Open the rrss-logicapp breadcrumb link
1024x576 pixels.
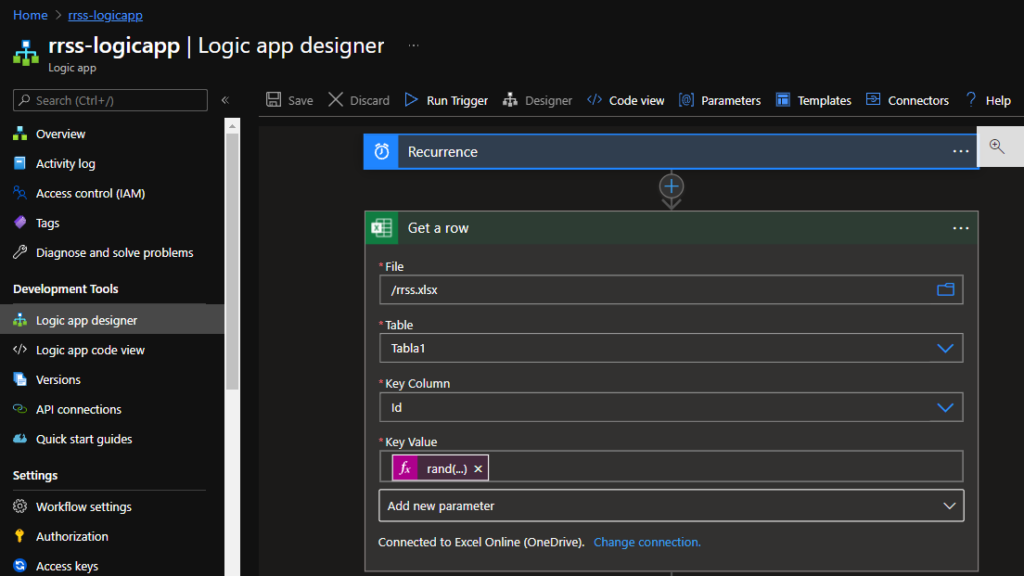[105, 15]
